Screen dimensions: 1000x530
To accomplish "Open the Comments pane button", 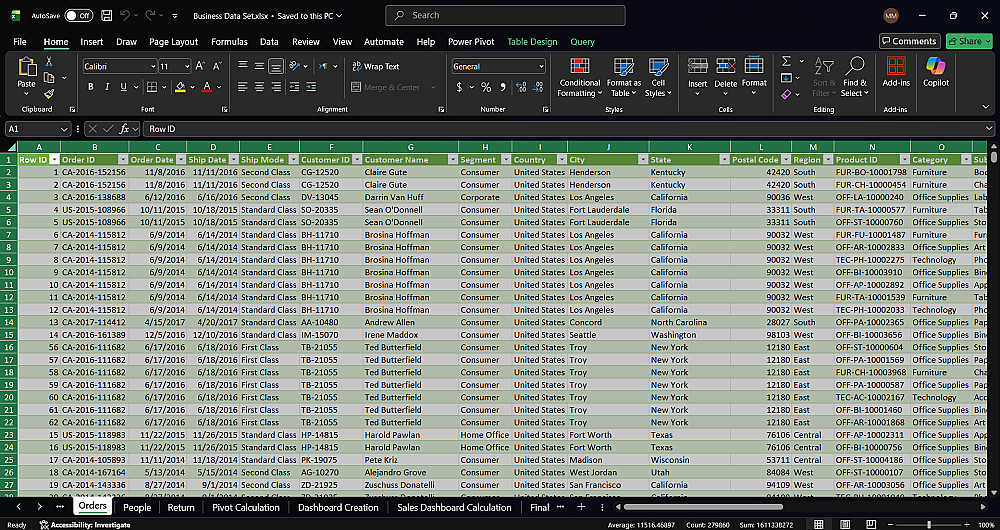I will pos(909,41).
